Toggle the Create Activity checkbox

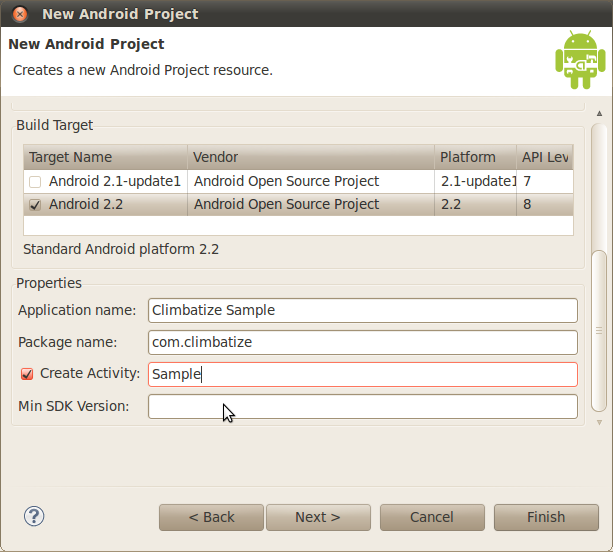pyautogui.click(x=27, y=374)
